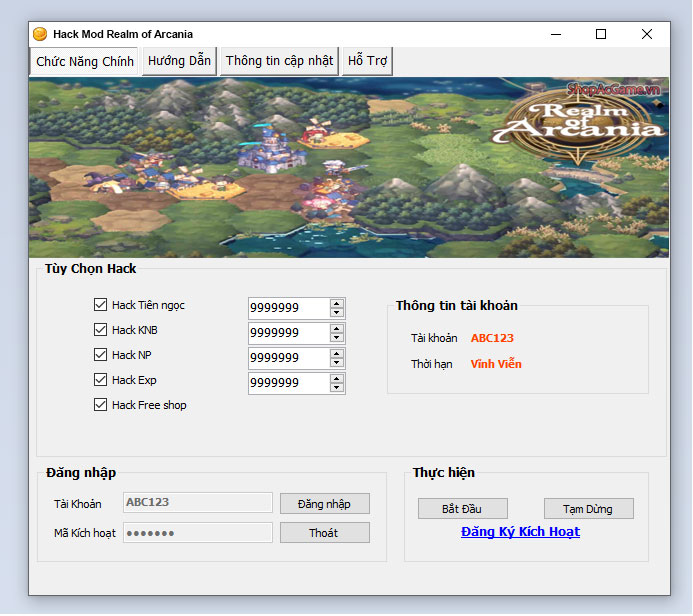Open the Đăng Ký Kích Hoạt link
Viewport: 693px width, 616px height.
(x=520, y=532)
